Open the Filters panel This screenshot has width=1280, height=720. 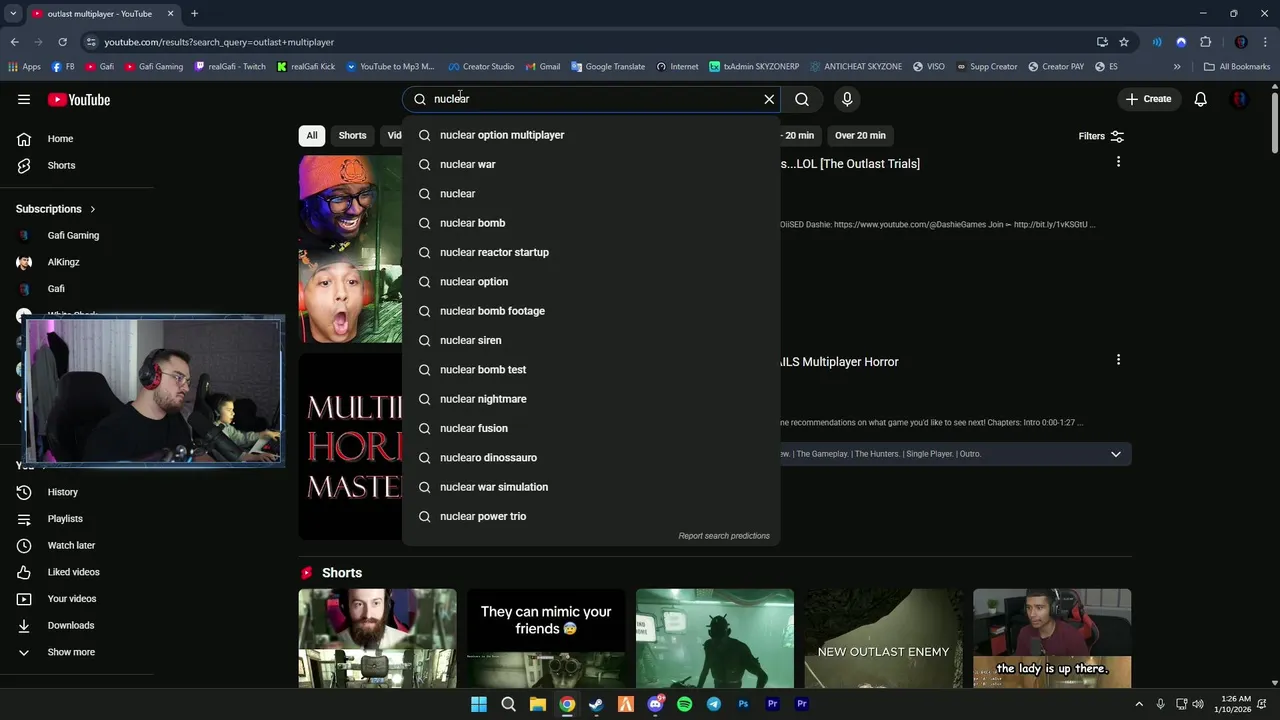pos(1101,136)
